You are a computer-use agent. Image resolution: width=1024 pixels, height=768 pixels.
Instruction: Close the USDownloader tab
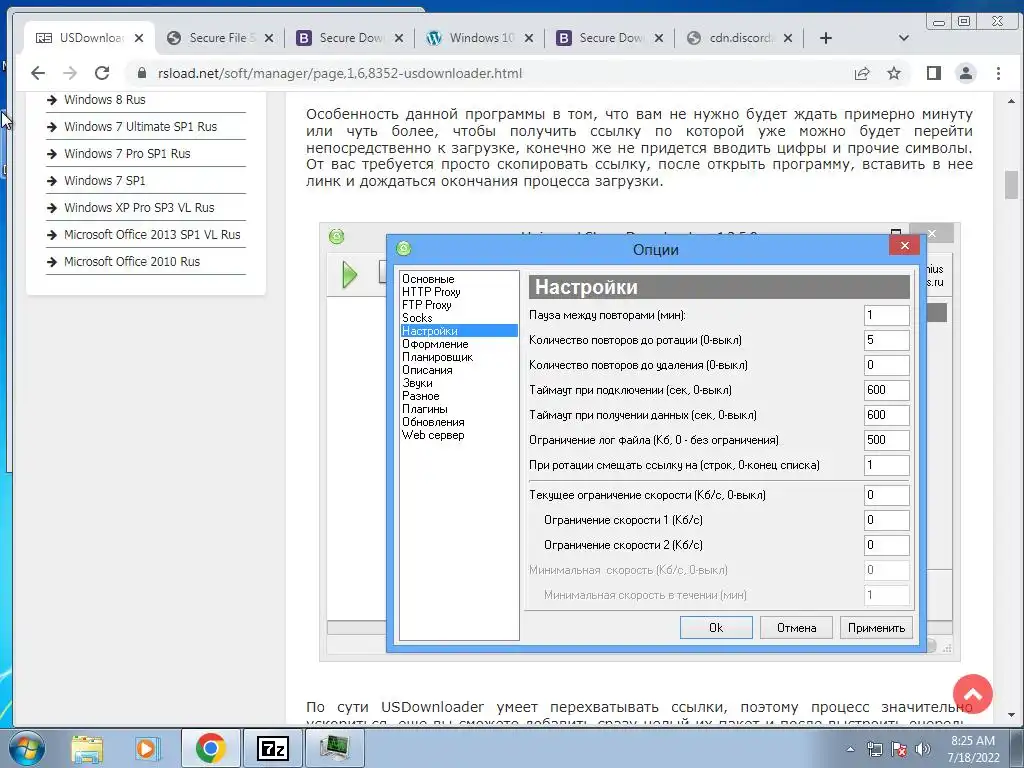(139, 38)
